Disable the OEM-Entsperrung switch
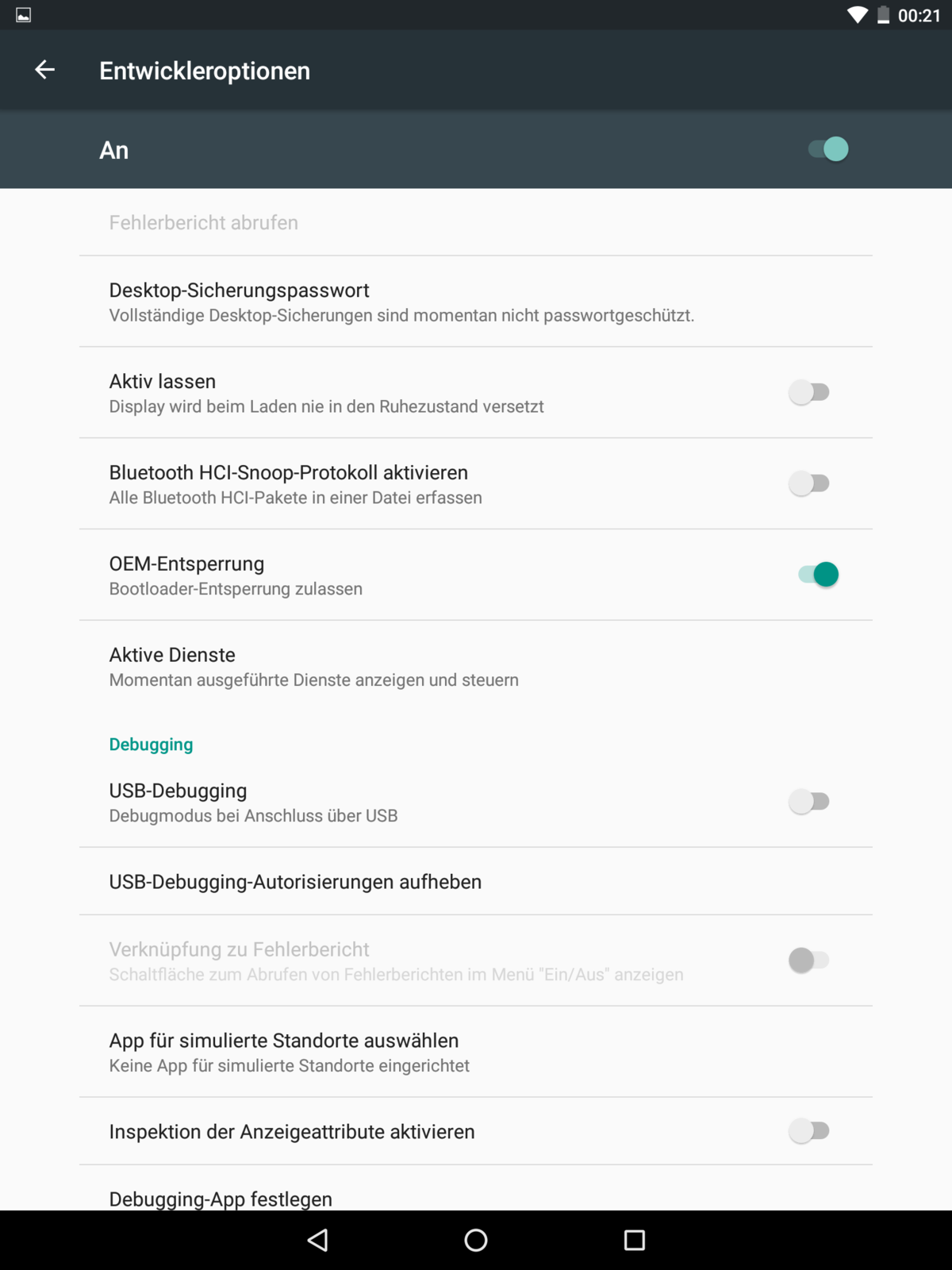 click(x=818, y=574)
